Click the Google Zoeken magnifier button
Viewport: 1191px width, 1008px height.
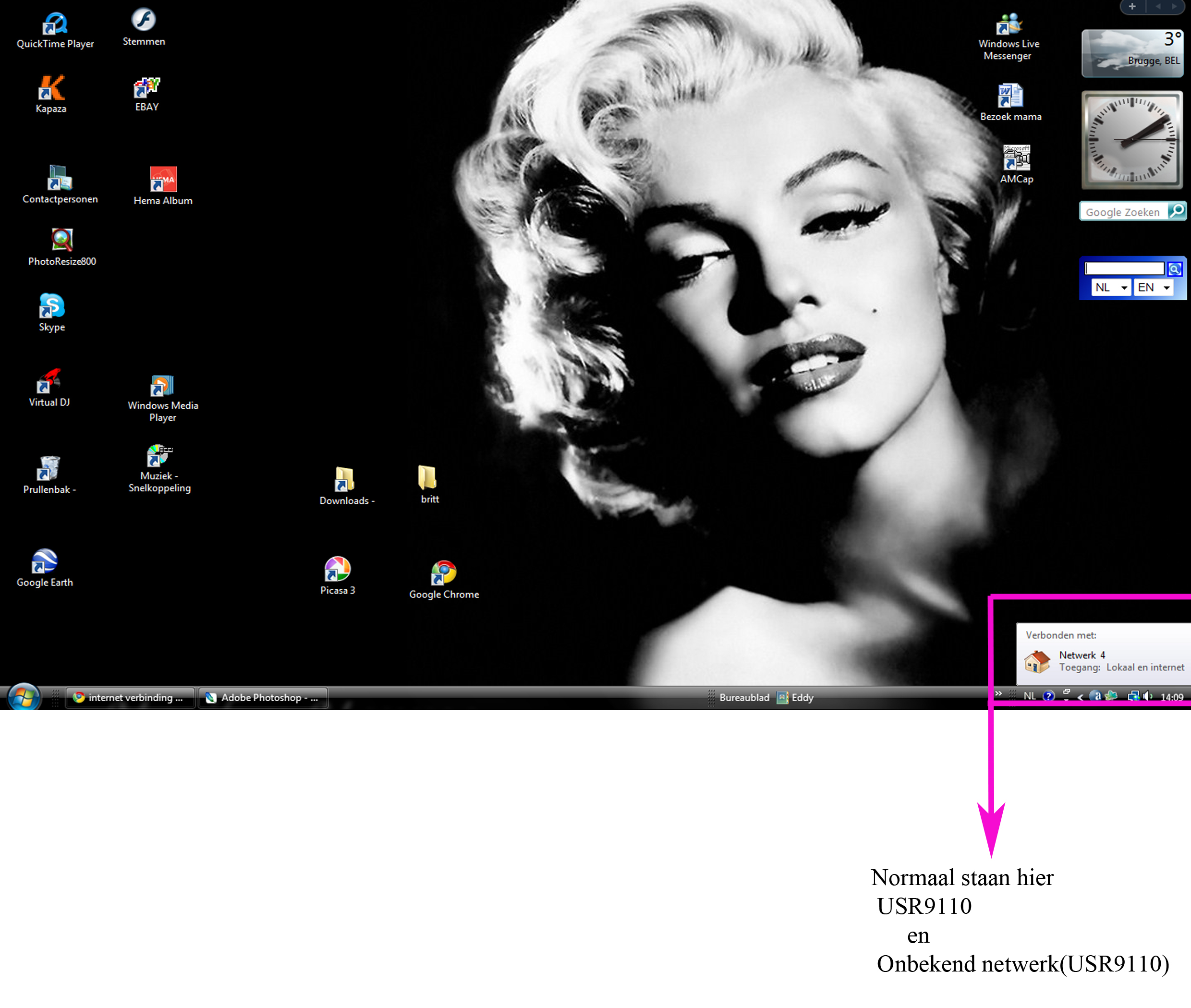(x=1177, y=211)
